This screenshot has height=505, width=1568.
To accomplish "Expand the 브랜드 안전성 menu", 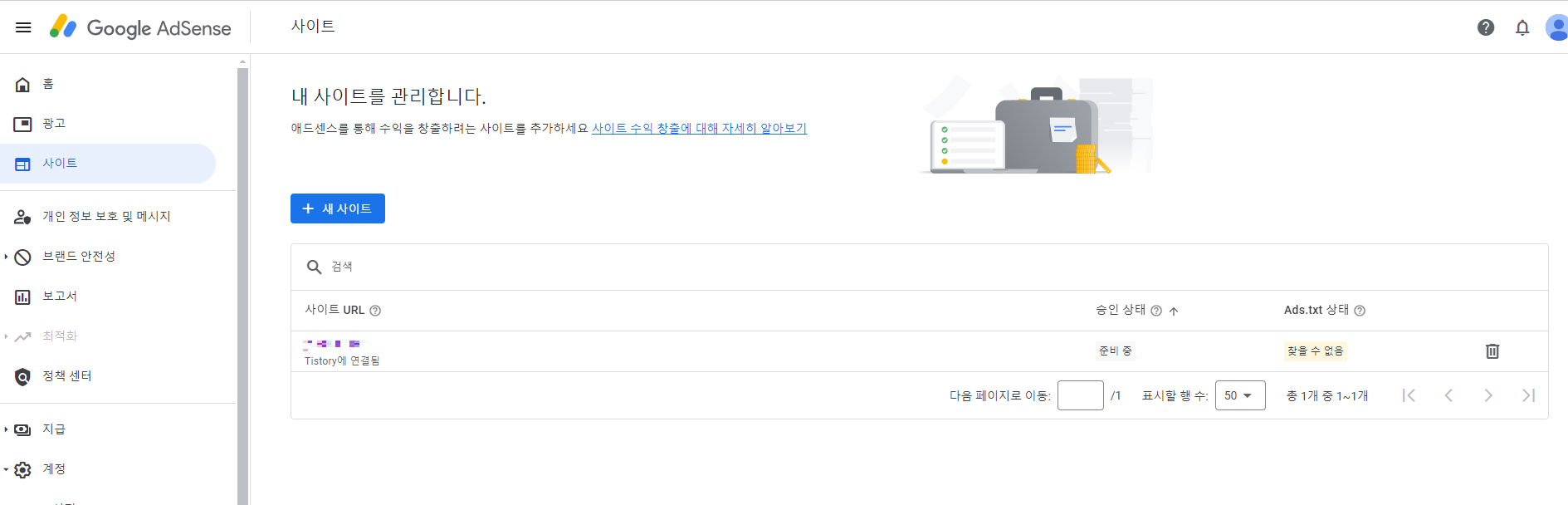I will click(x=6, y=257).
